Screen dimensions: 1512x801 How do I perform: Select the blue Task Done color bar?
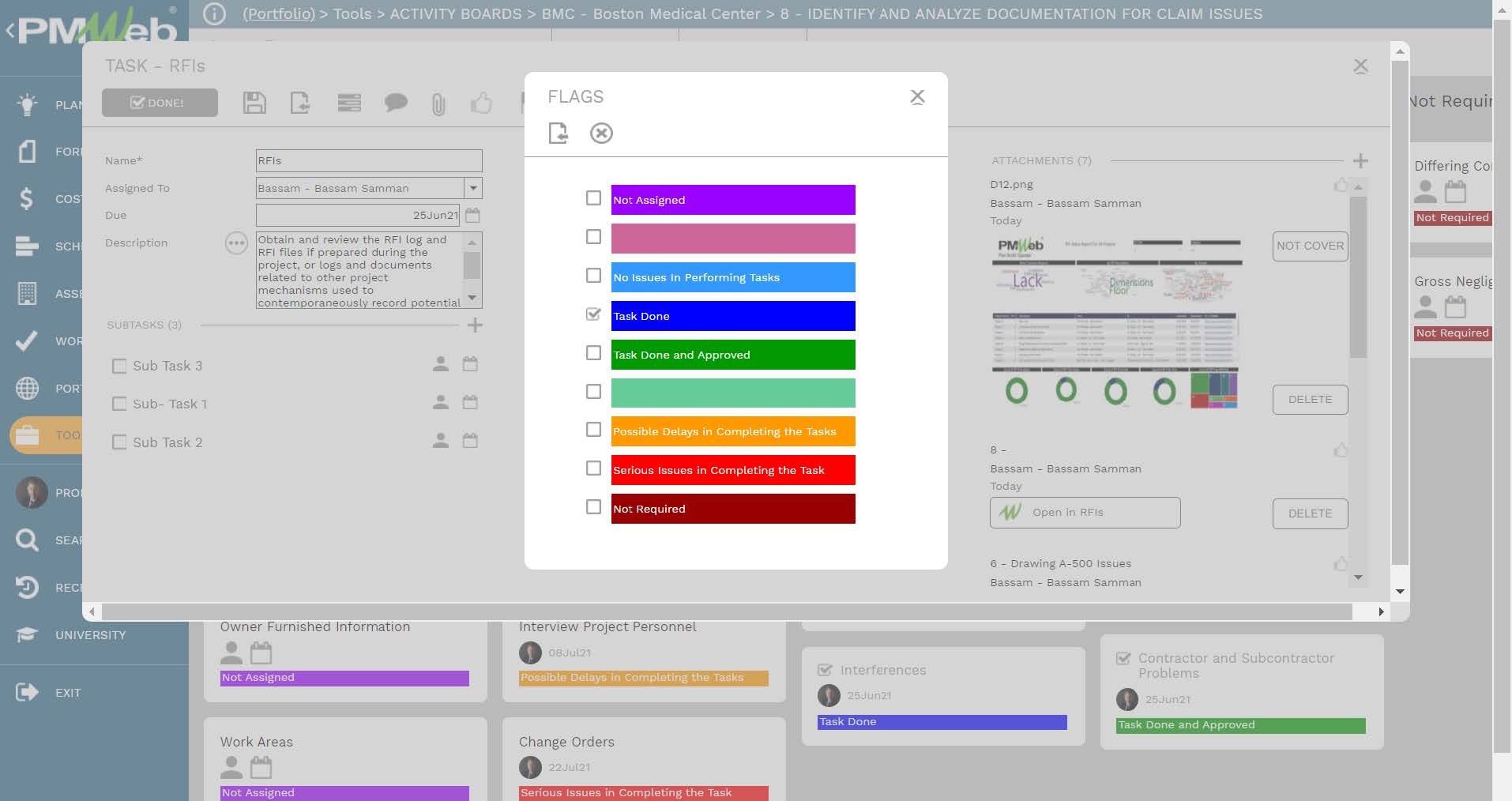733,316
